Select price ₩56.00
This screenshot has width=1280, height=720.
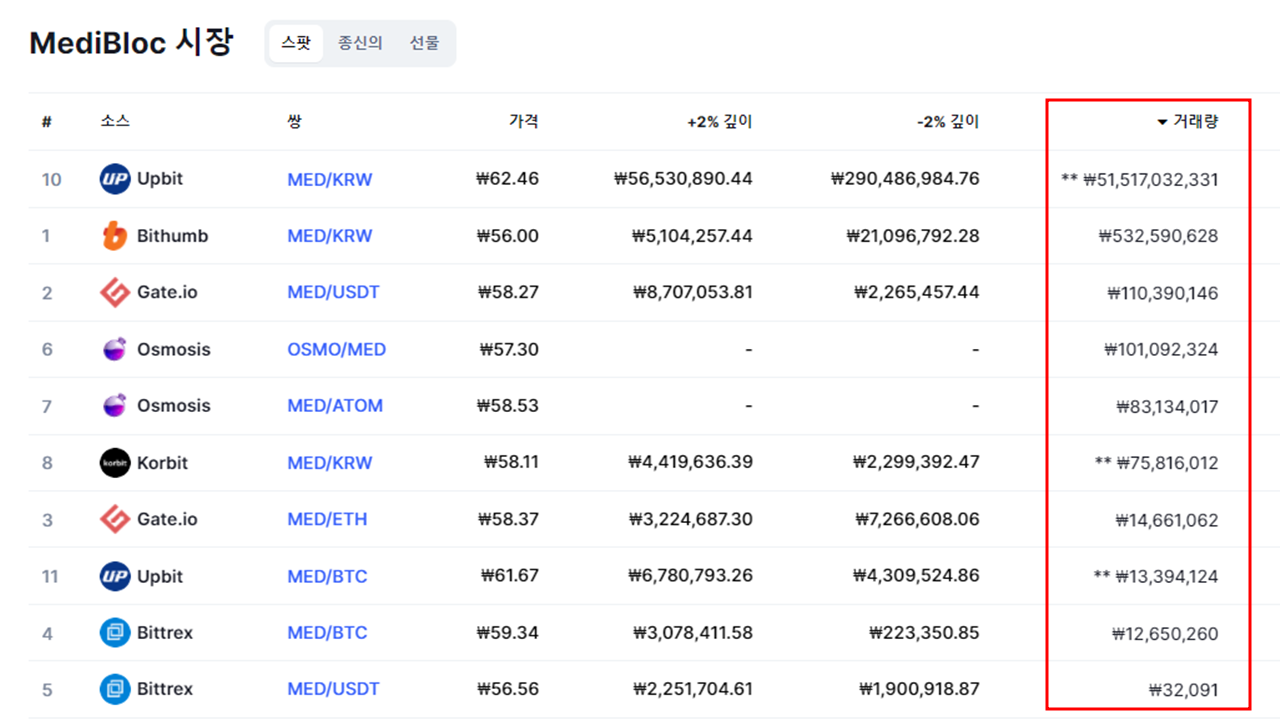pos(508,236)
